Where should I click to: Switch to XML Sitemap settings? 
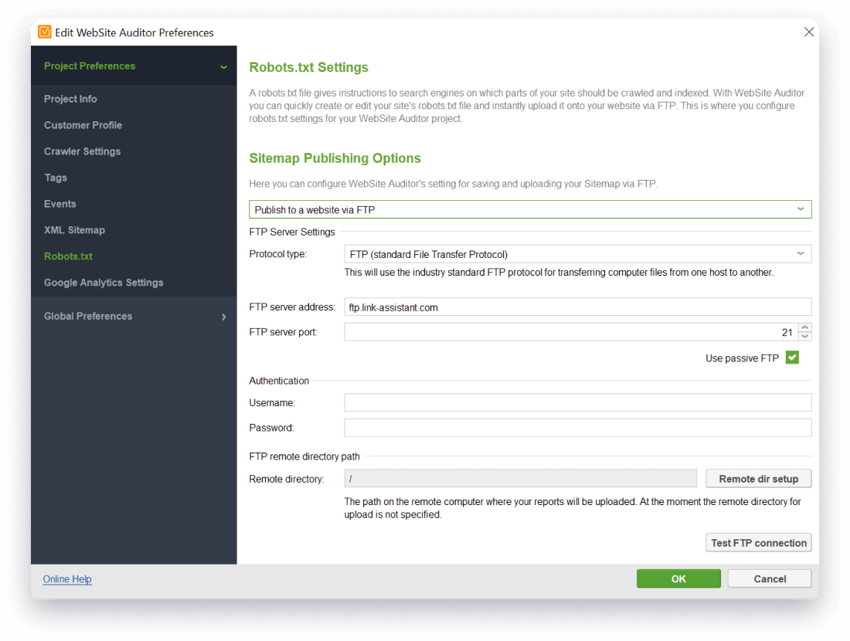point(73,229)
